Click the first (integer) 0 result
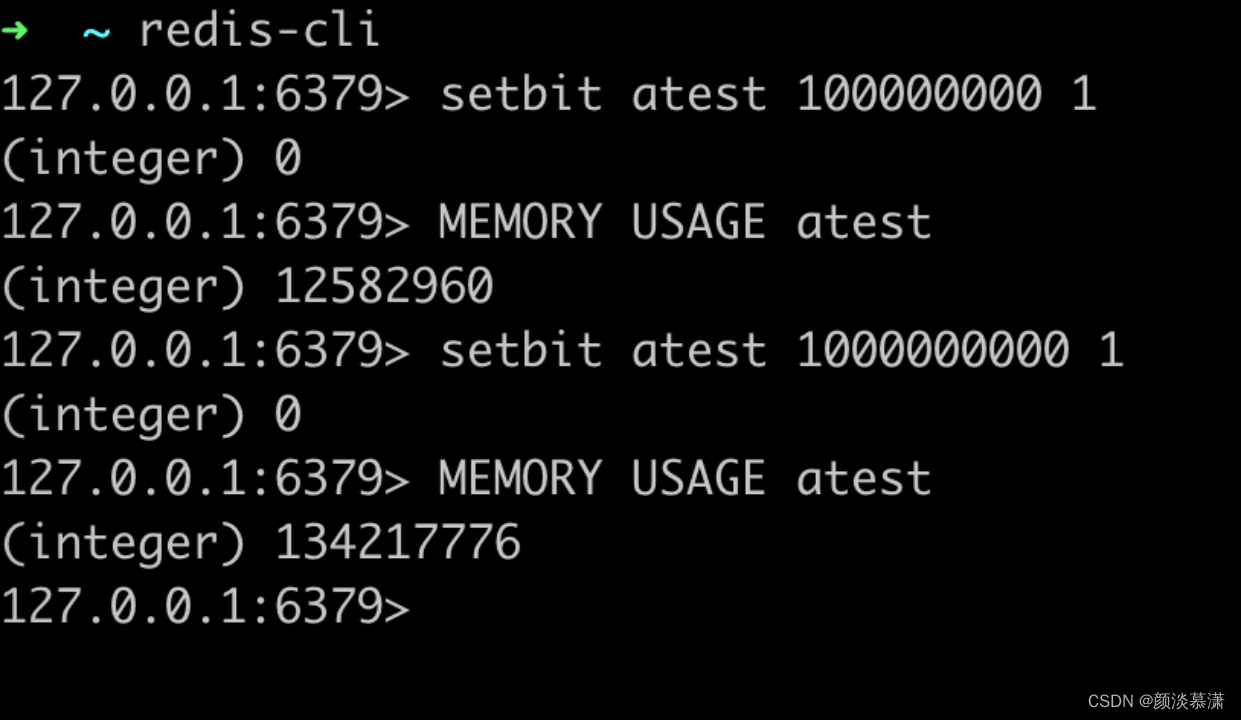 (x=151, y=159)
